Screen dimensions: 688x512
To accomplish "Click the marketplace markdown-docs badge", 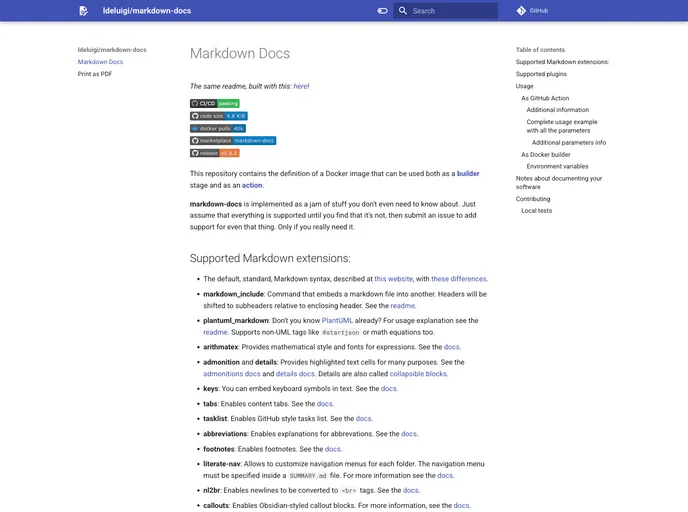I will tap(233, 140).
